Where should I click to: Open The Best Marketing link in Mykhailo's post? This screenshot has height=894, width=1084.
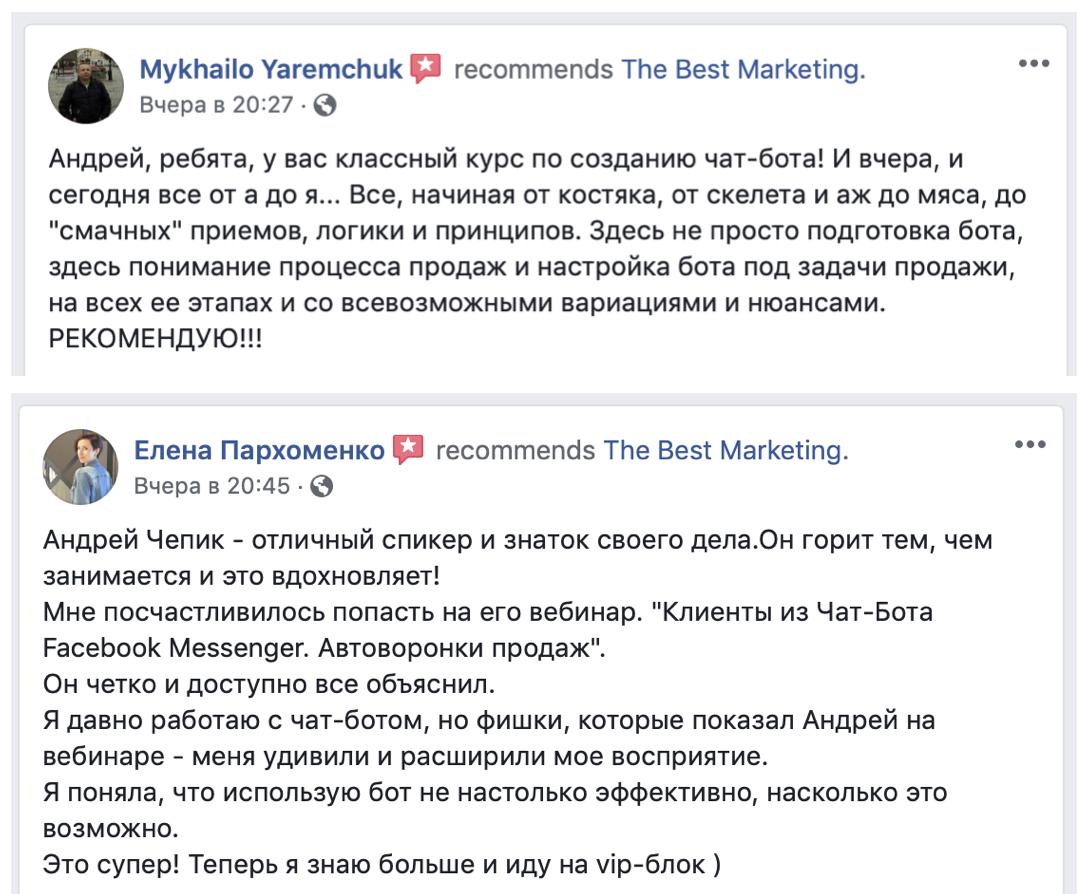pyautogui.click(x=741, y=69)
